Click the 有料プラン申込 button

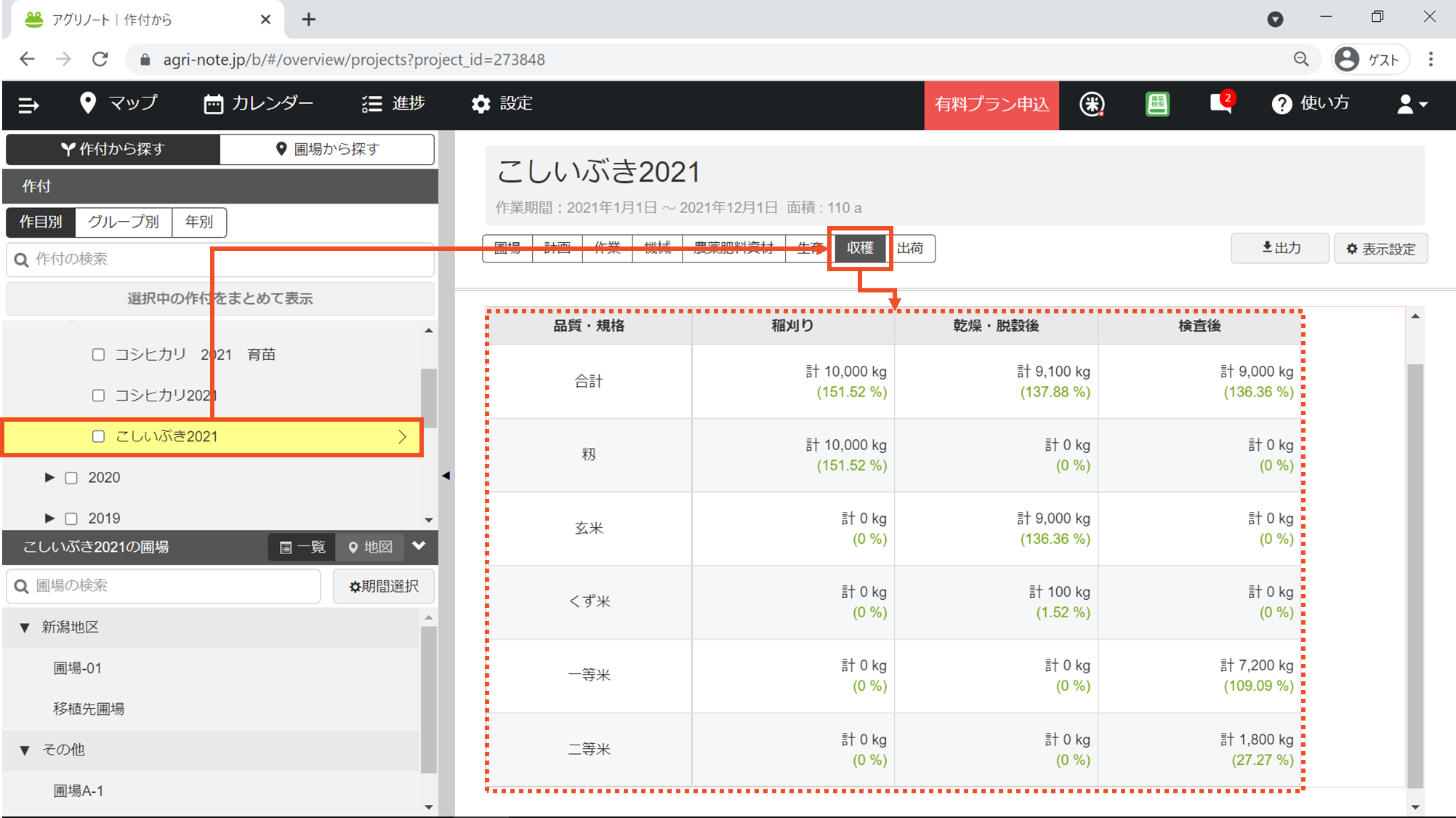(991, 104)
